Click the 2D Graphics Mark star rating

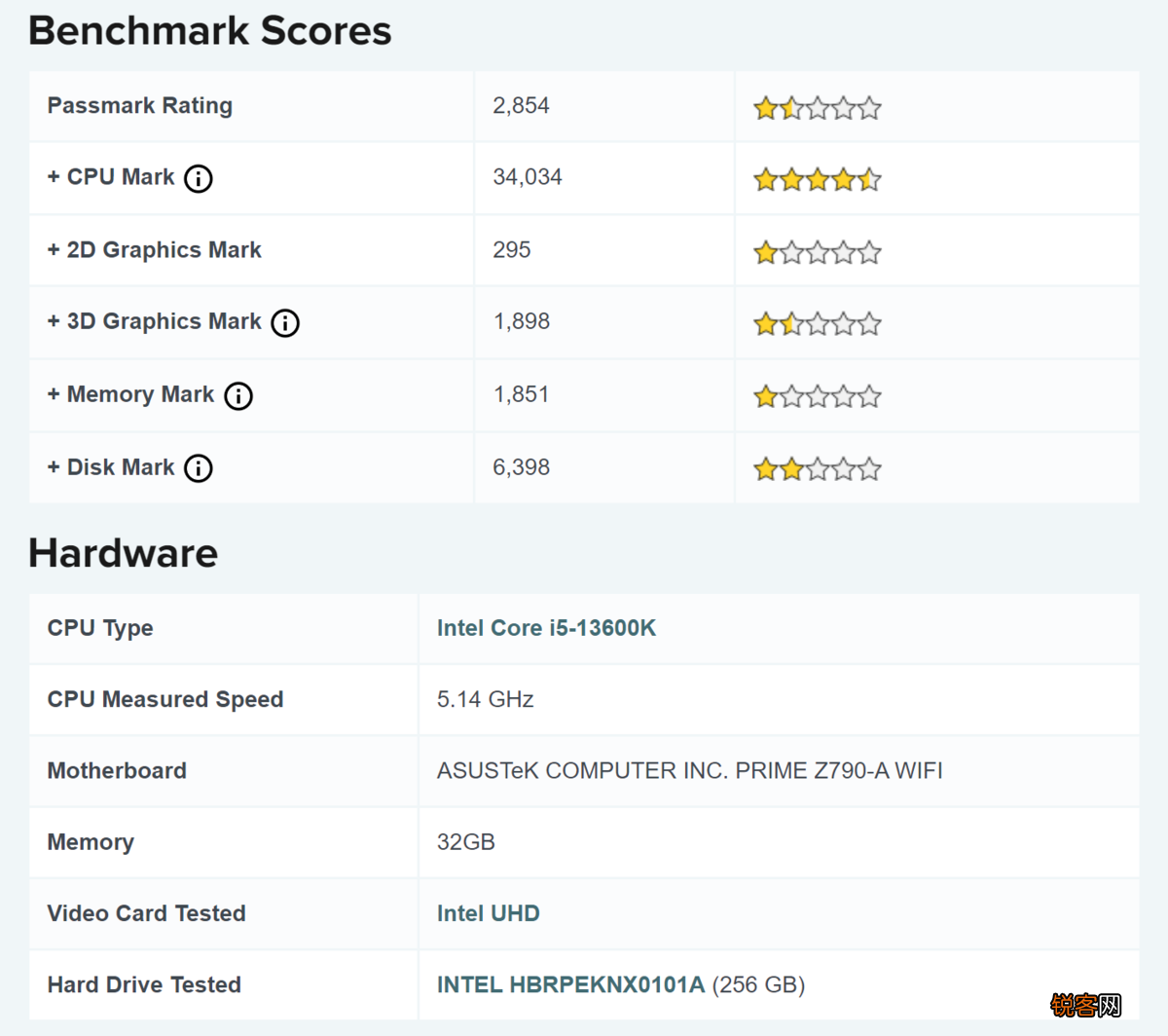818,252
